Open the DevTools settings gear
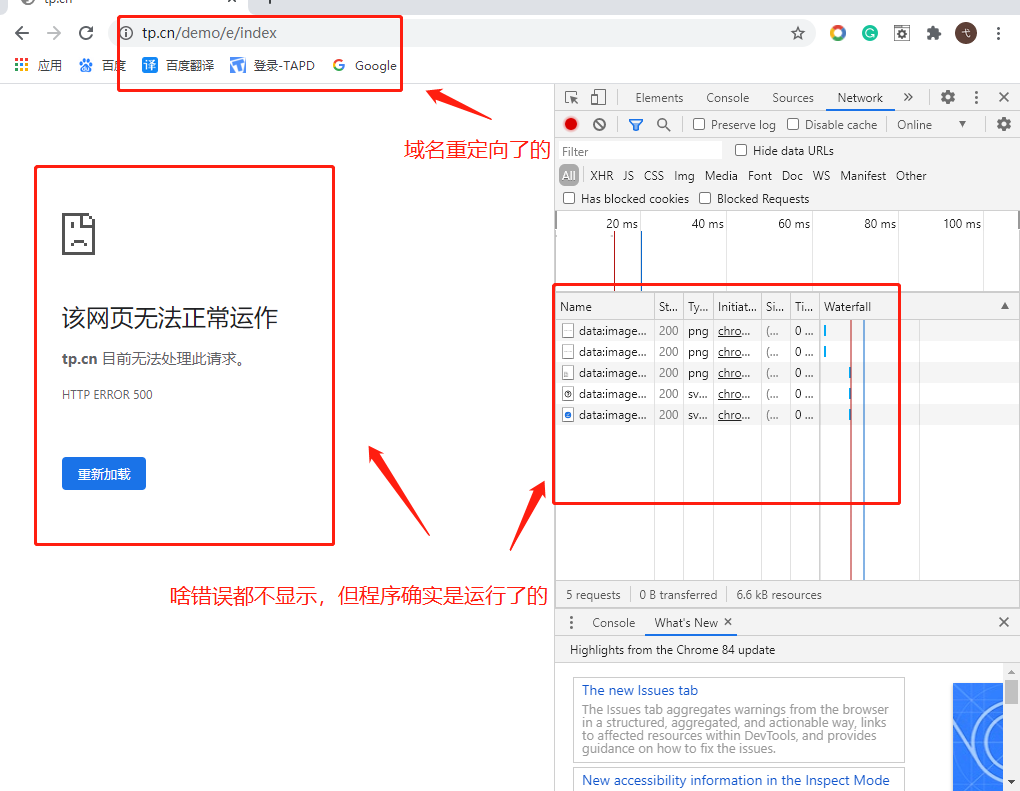This screenshot has width=1020, height=791. [x=946, y=97]
